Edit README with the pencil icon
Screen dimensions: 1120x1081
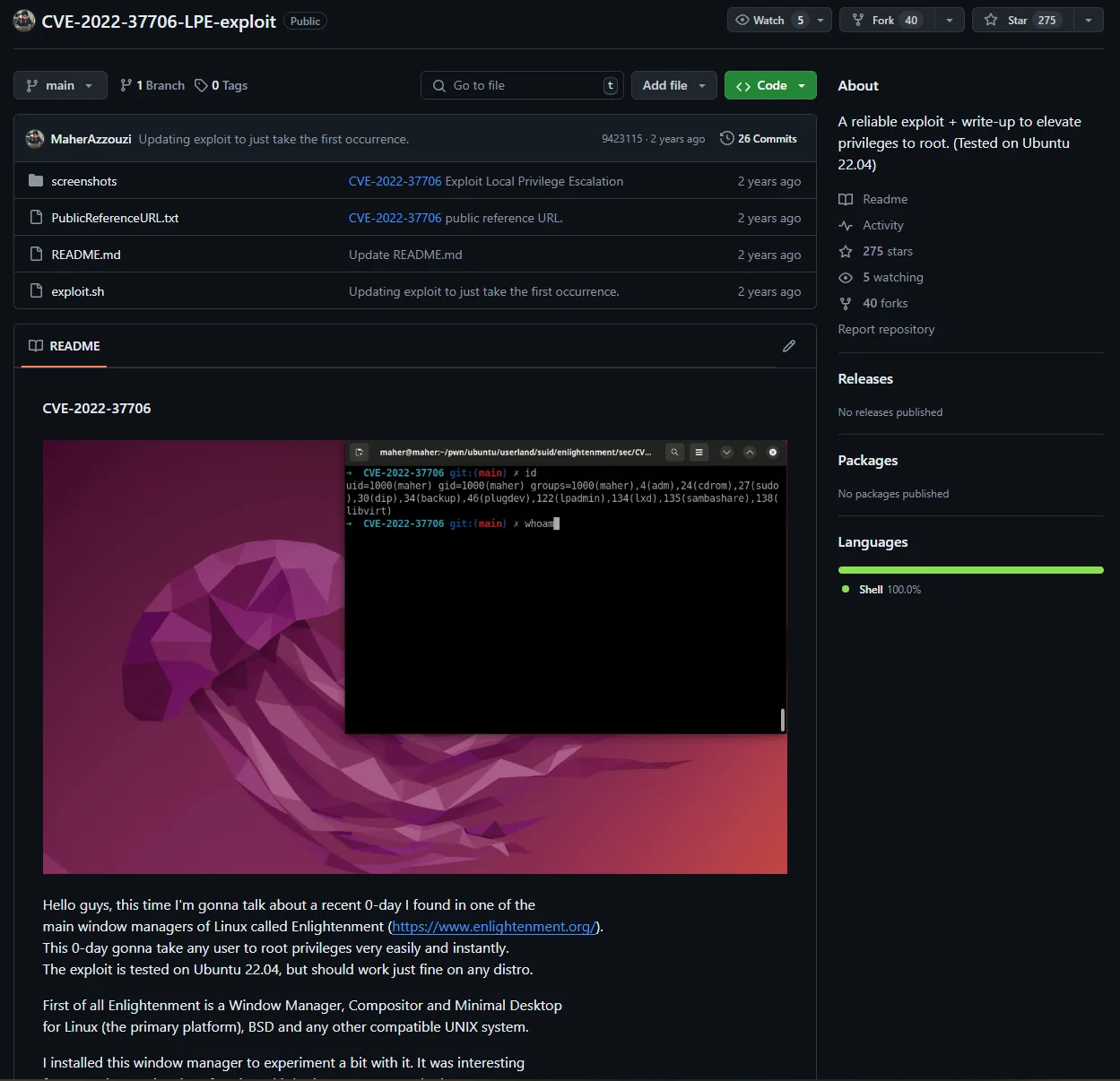pyautogui.click(x=789, y=346)
